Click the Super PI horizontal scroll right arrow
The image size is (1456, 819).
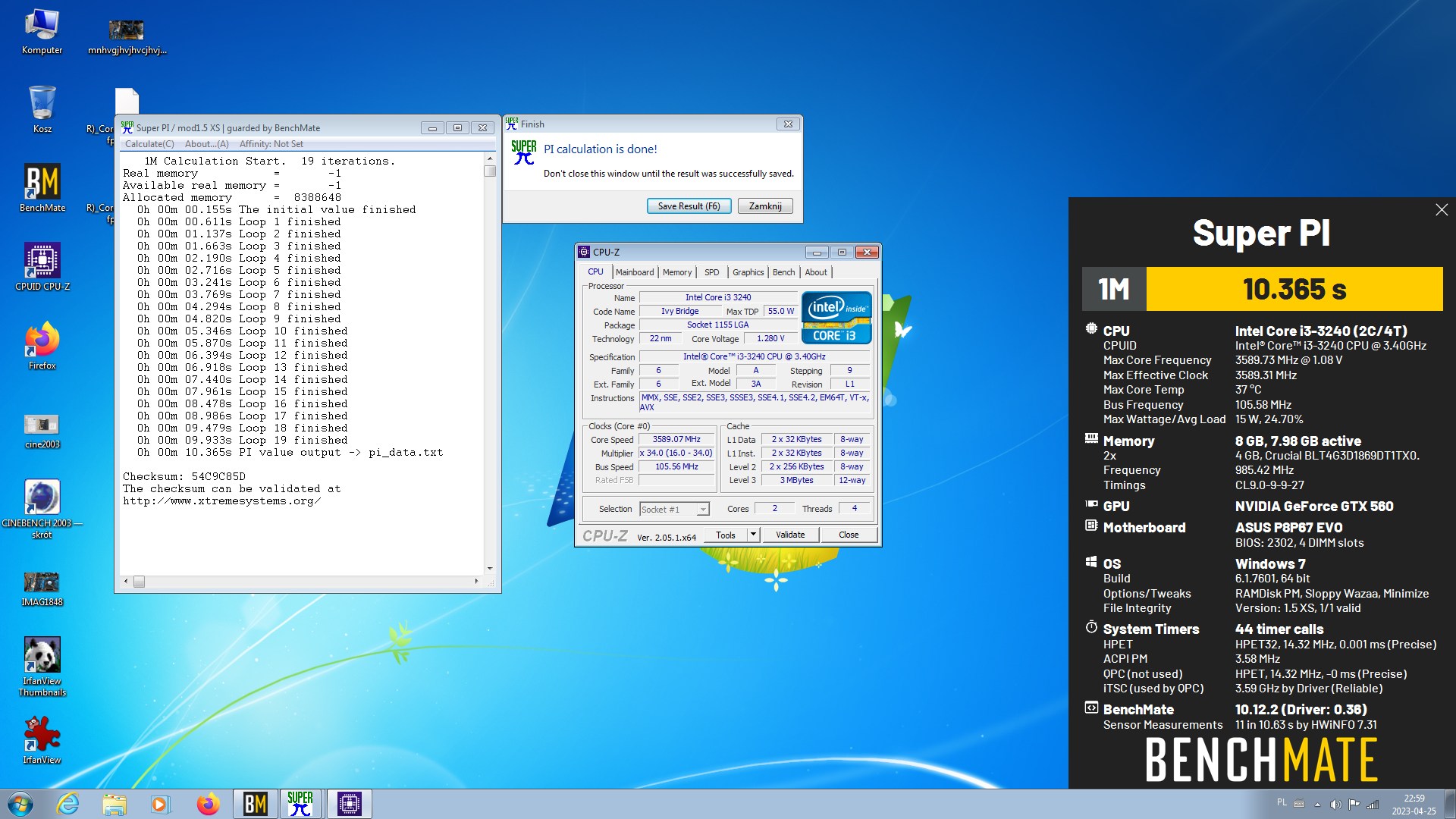coord(476,582)
